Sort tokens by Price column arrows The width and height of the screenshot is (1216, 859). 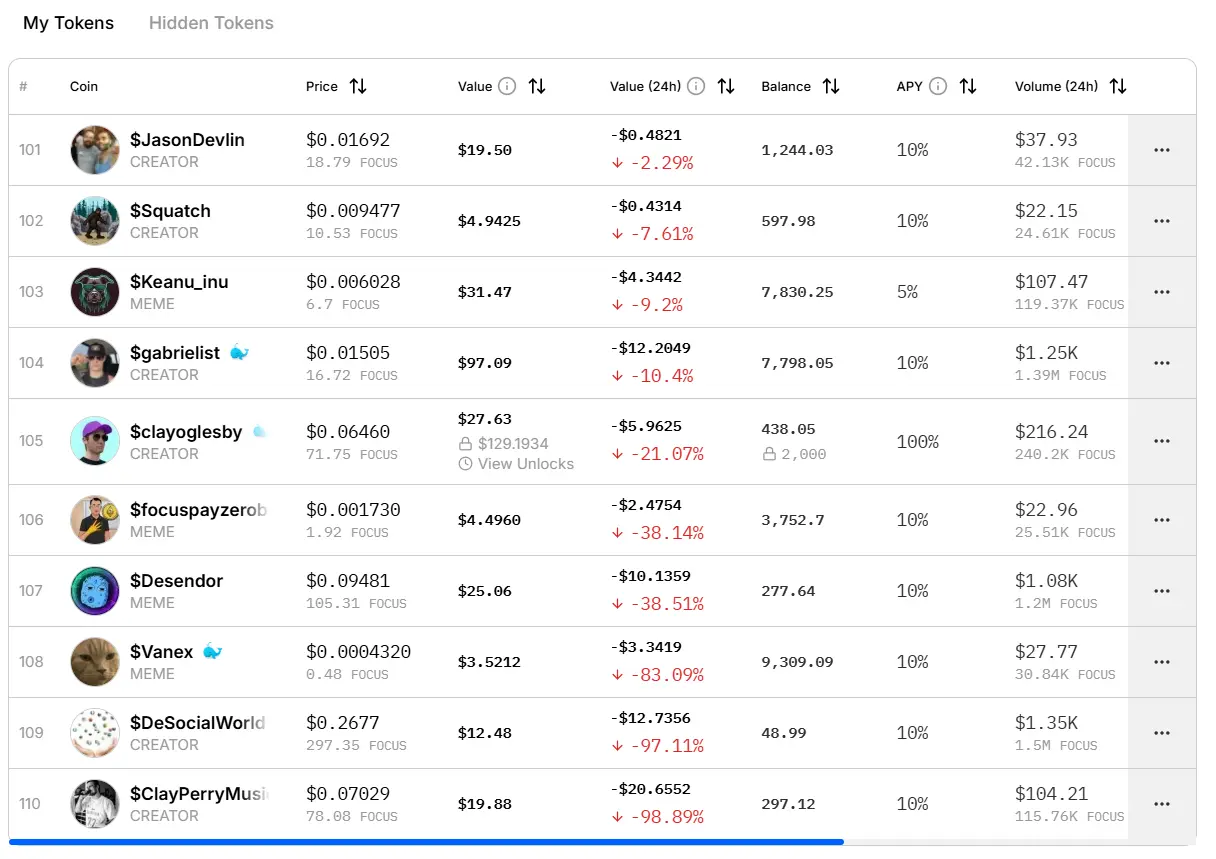tap(358, 86)
